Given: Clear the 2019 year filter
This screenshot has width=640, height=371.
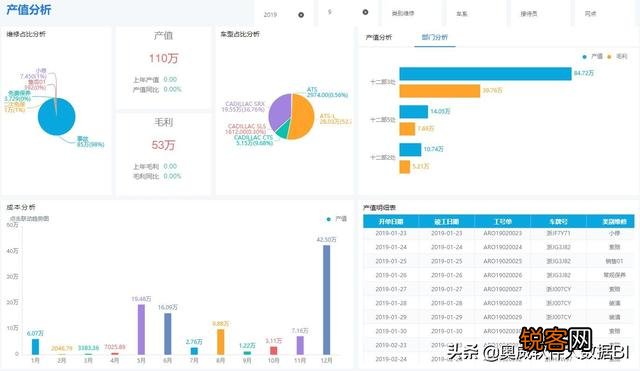Looking at the screenshot, I should tap(301, 15).
